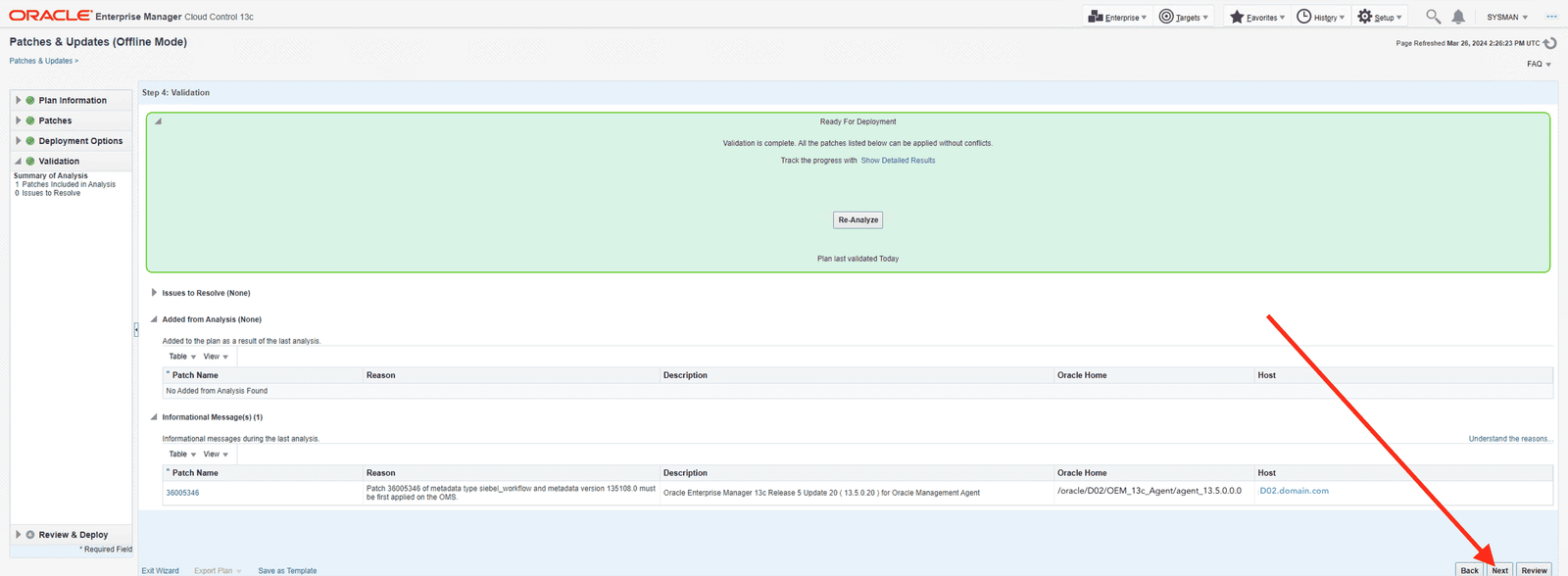Click the Re-Analyze button

[x=857, y=220]
